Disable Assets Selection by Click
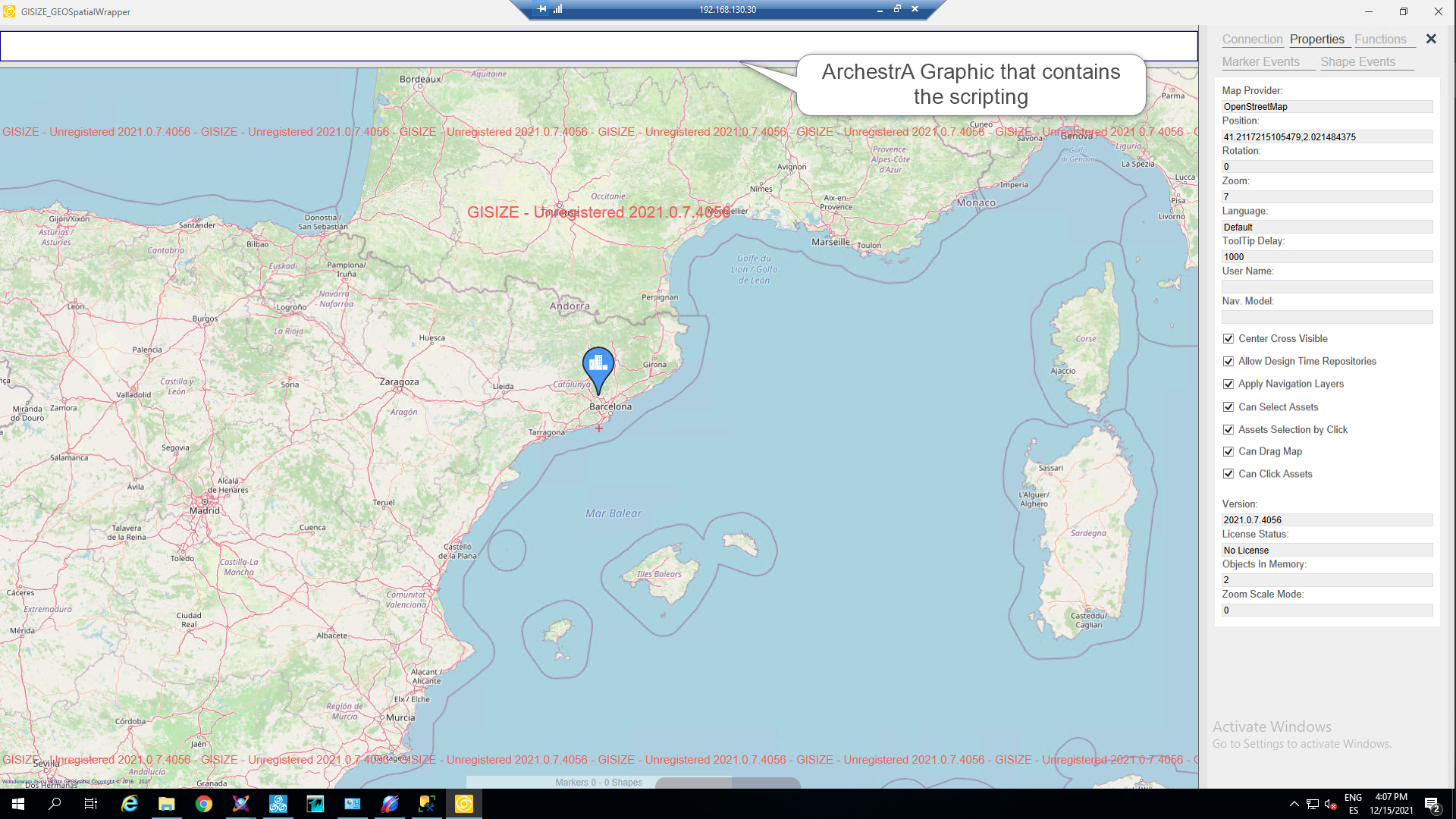 click(1228, 430)
